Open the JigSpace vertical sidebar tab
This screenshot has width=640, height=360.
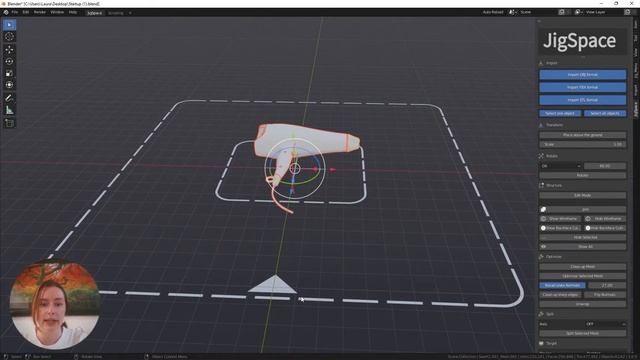[x=636, y=109]
